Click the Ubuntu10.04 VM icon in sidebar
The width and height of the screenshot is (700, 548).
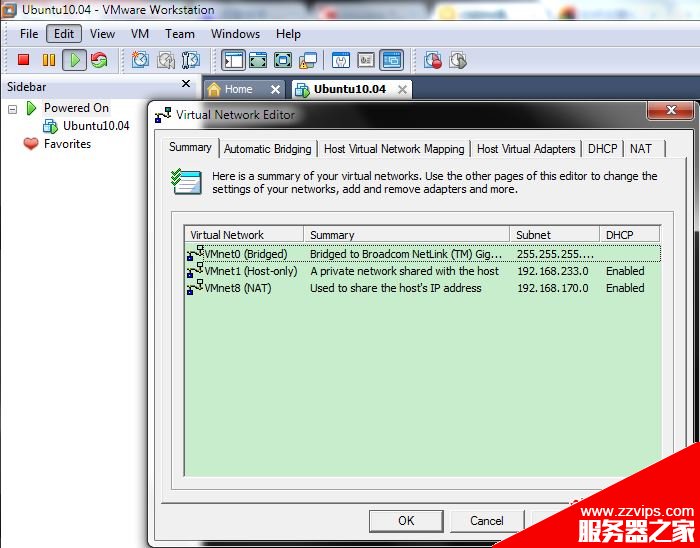[x=50, y=126]
